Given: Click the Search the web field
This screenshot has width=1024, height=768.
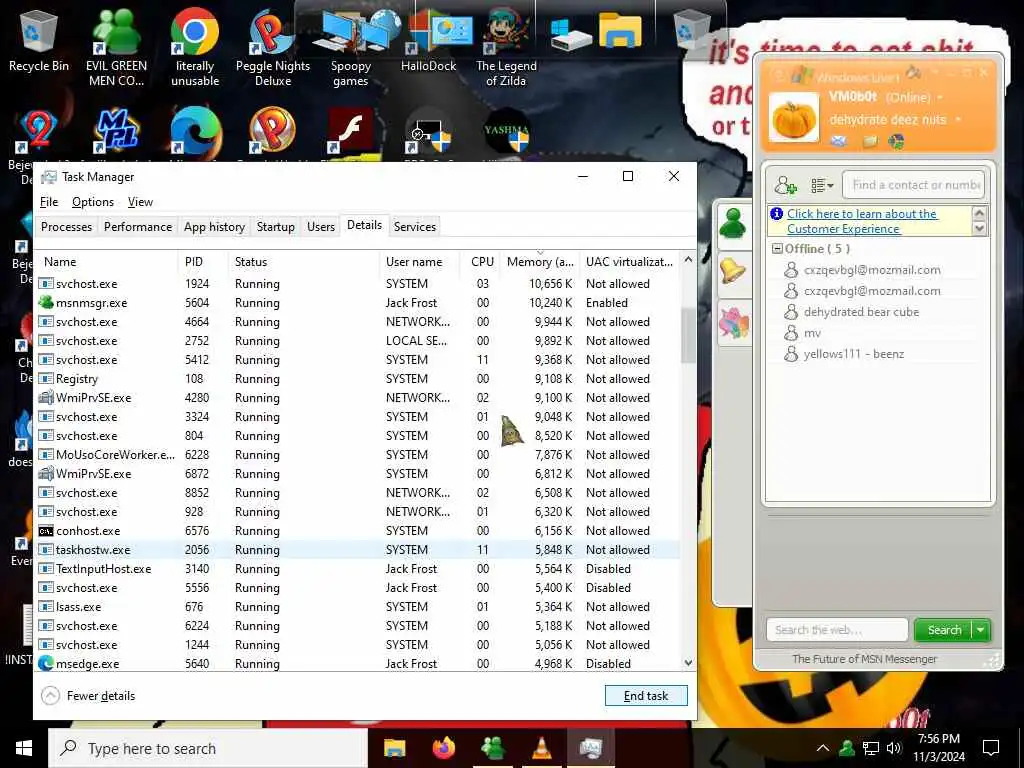Looking at the screenshot, I should pos(837,630).
